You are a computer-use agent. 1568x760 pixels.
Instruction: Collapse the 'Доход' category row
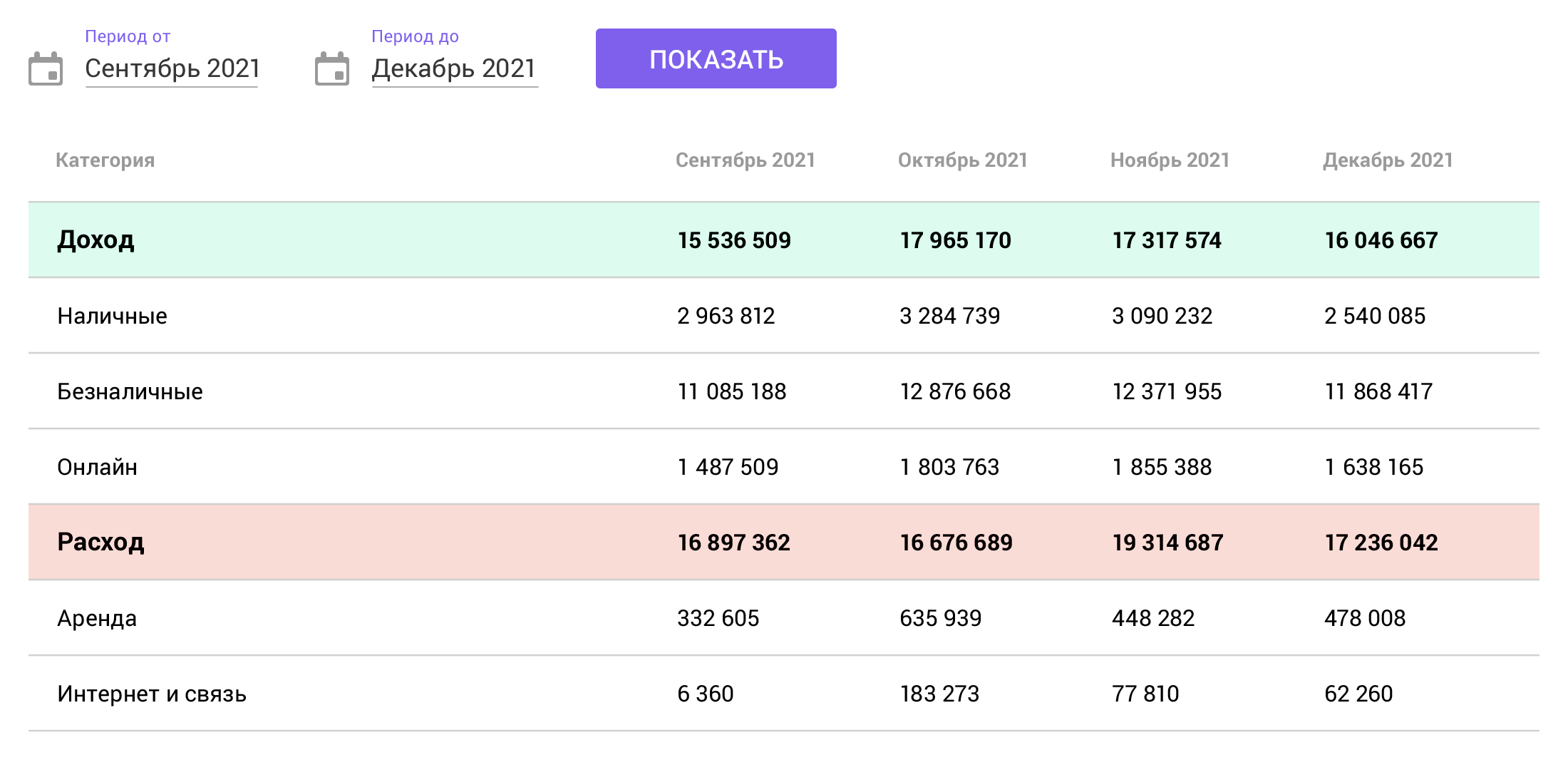[96, 240]
